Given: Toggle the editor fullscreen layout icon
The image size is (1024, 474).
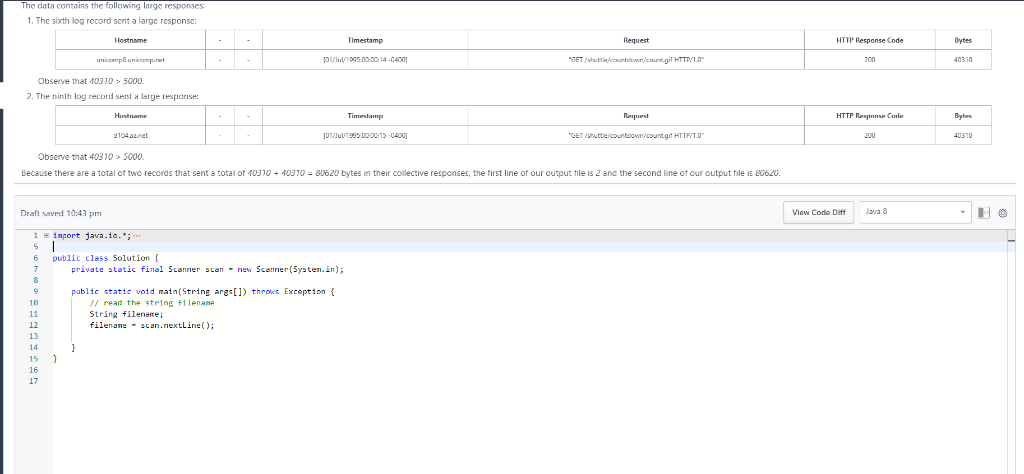Looking at the screenshot, I should [984, 213].
